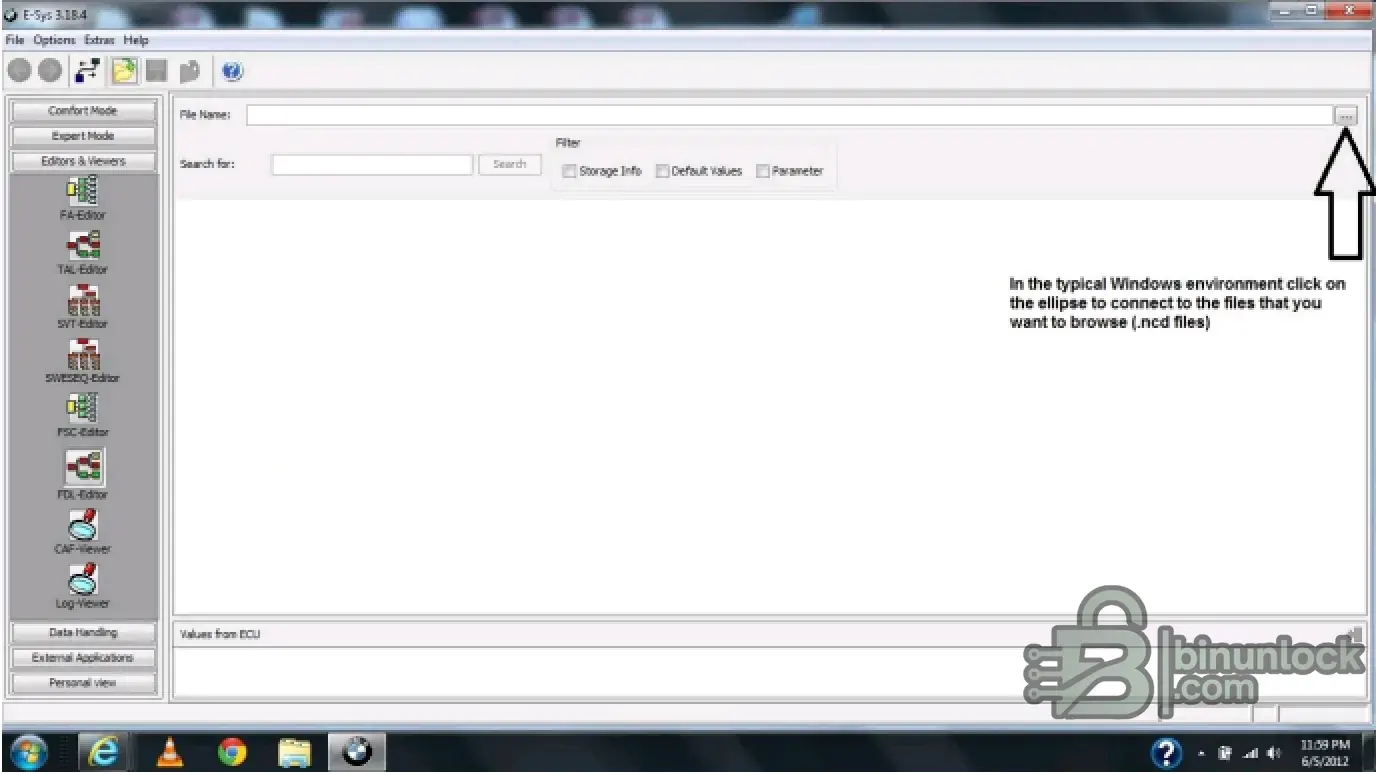Show hidden system tray icons
1376x774 pixels.
click(1202, 753)
